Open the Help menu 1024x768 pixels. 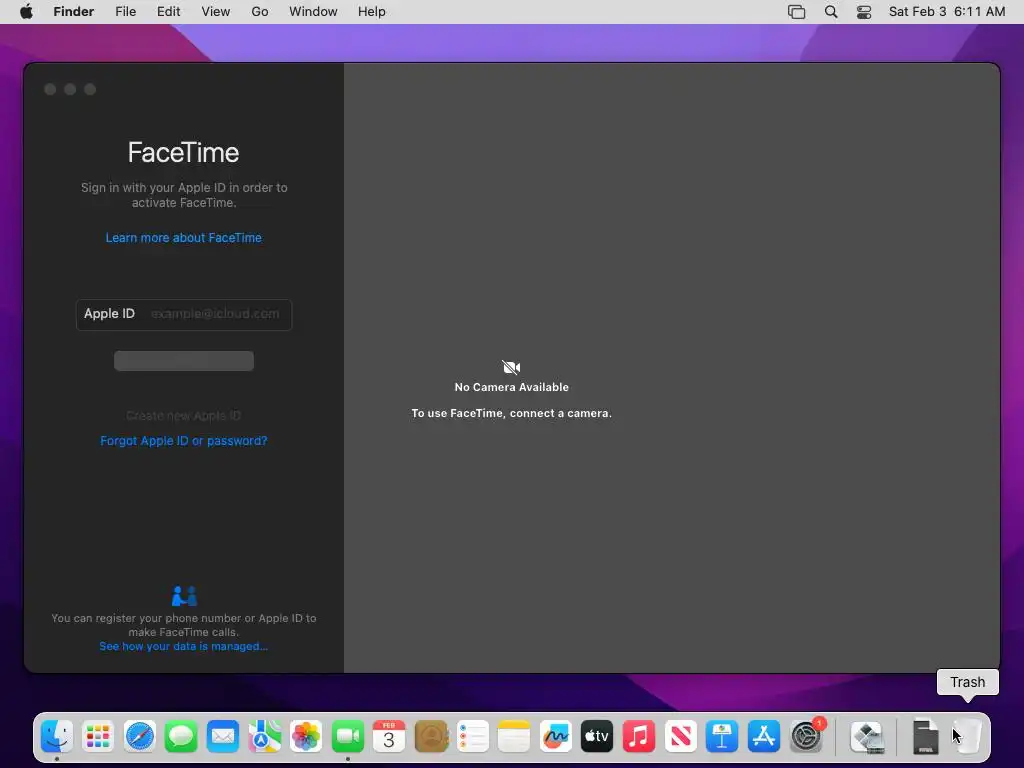372,12
